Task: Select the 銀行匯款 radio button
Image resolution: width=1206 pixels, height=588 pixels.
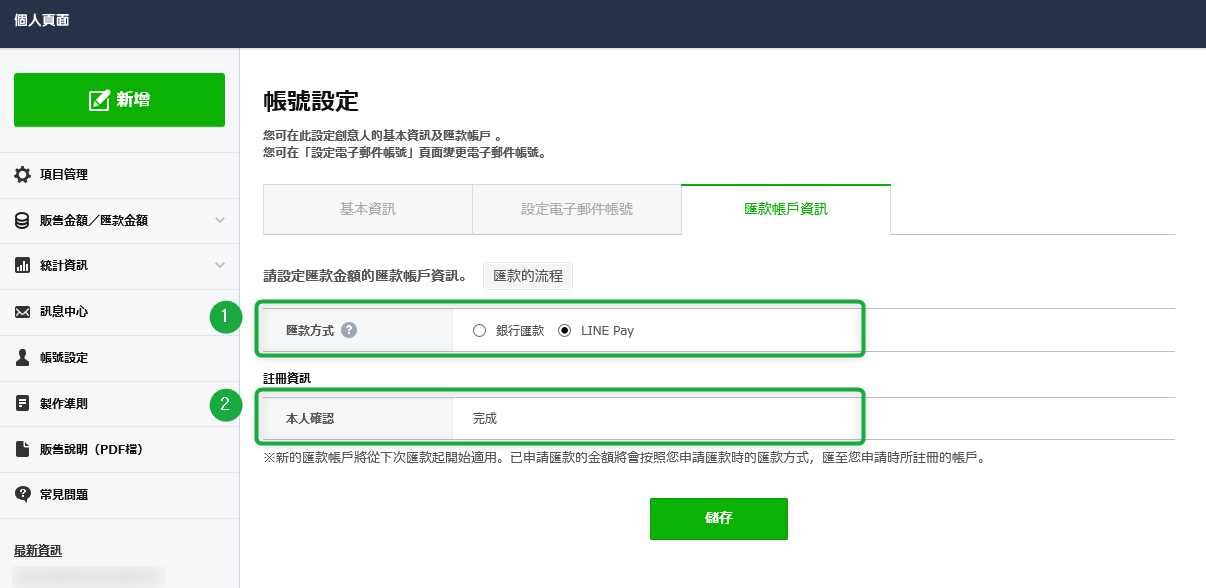Action: (x=478, y=330)
